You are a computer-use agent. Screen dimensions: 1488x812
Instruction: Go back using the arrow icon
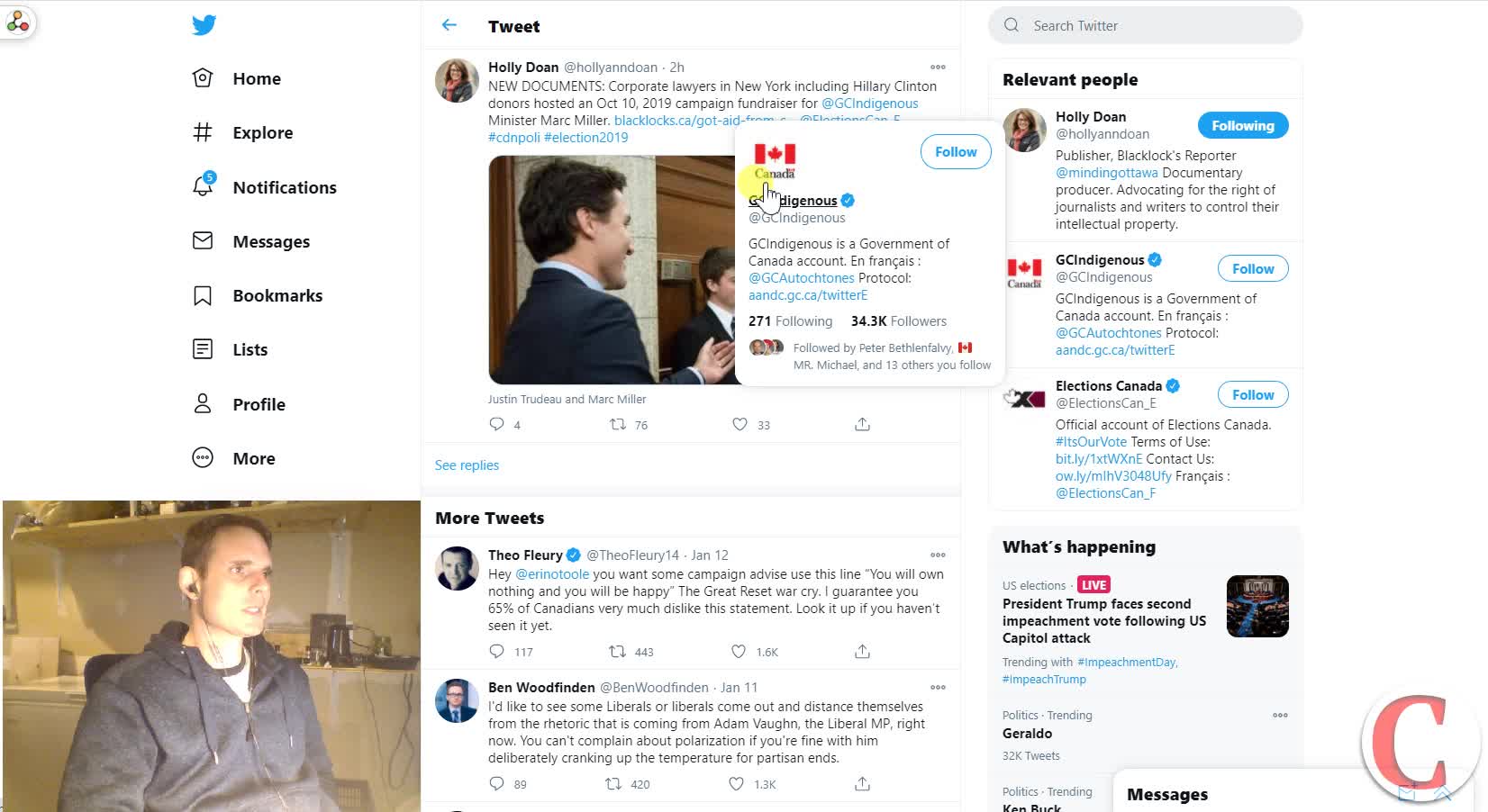pyautogui.click(x=449, y=25)
